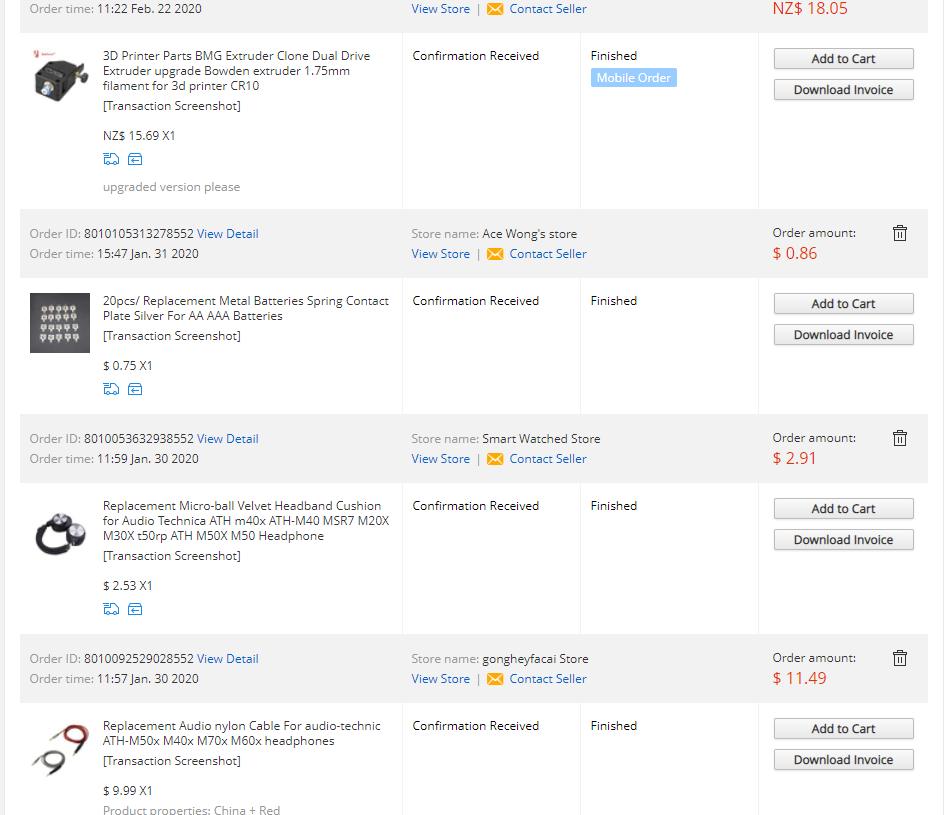This screenshot has width=944, height=815.
Task: Remove the gongheyfacai Store order via trash icon
Action: coord(900,658)
